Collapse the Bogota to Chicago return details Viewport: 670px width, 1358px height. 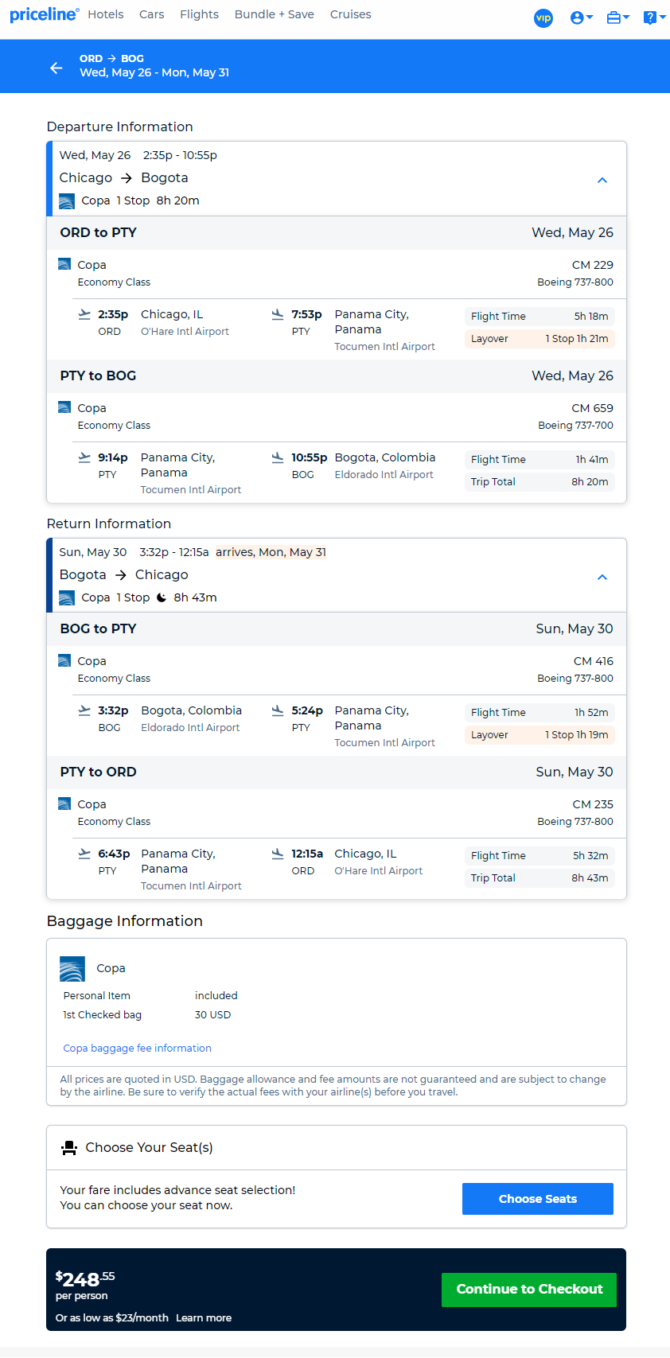pyautogui.click(x=602, y=577)
